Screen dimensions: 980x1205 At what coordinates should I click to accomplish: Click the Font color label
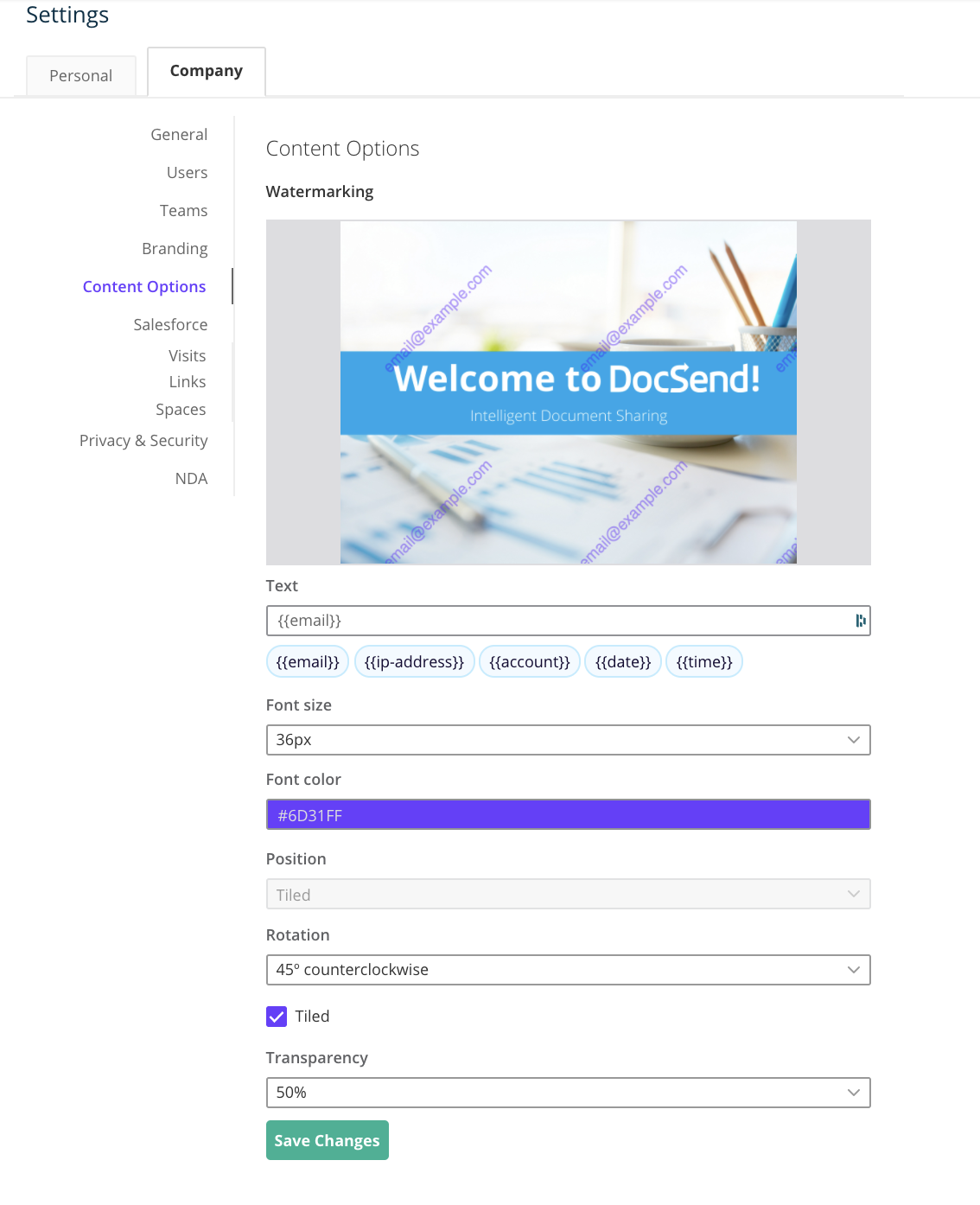(x=303, y=780)
